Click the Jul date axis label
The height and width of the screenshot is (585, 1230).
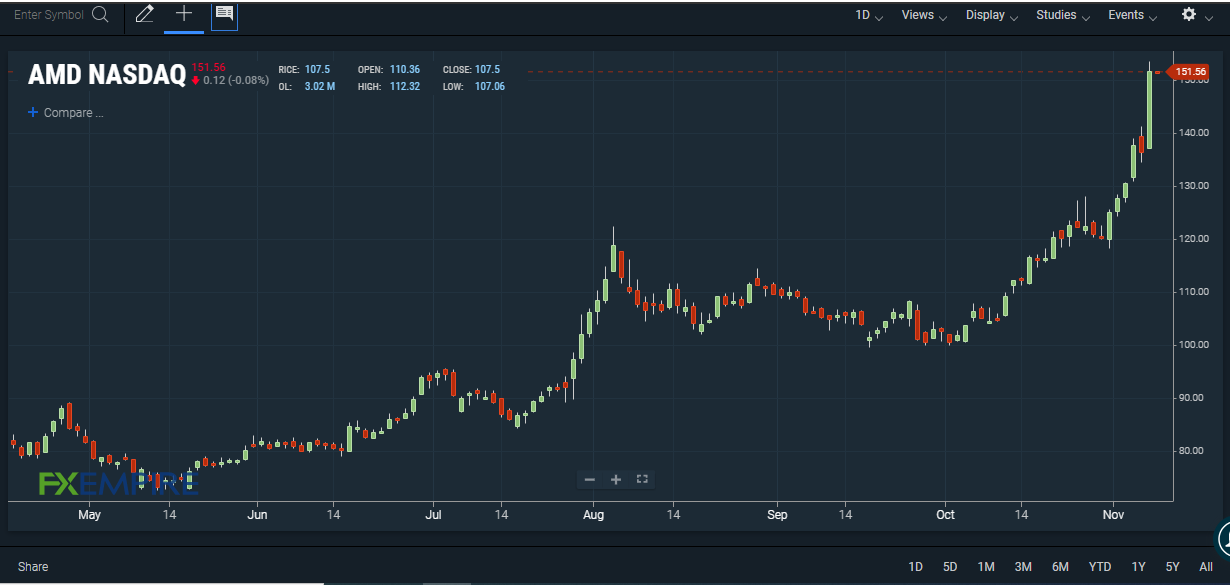click(433, 515)
